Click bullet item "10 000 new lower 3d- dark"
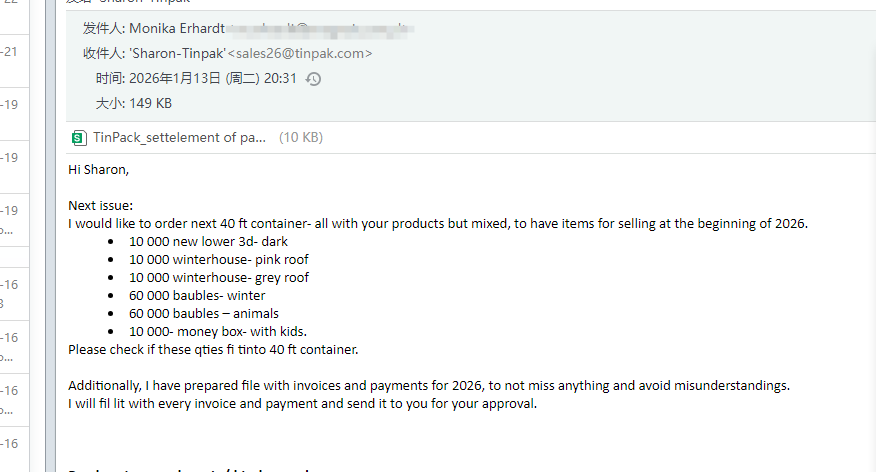The image size is (876, 472). (x=208, y=241)
